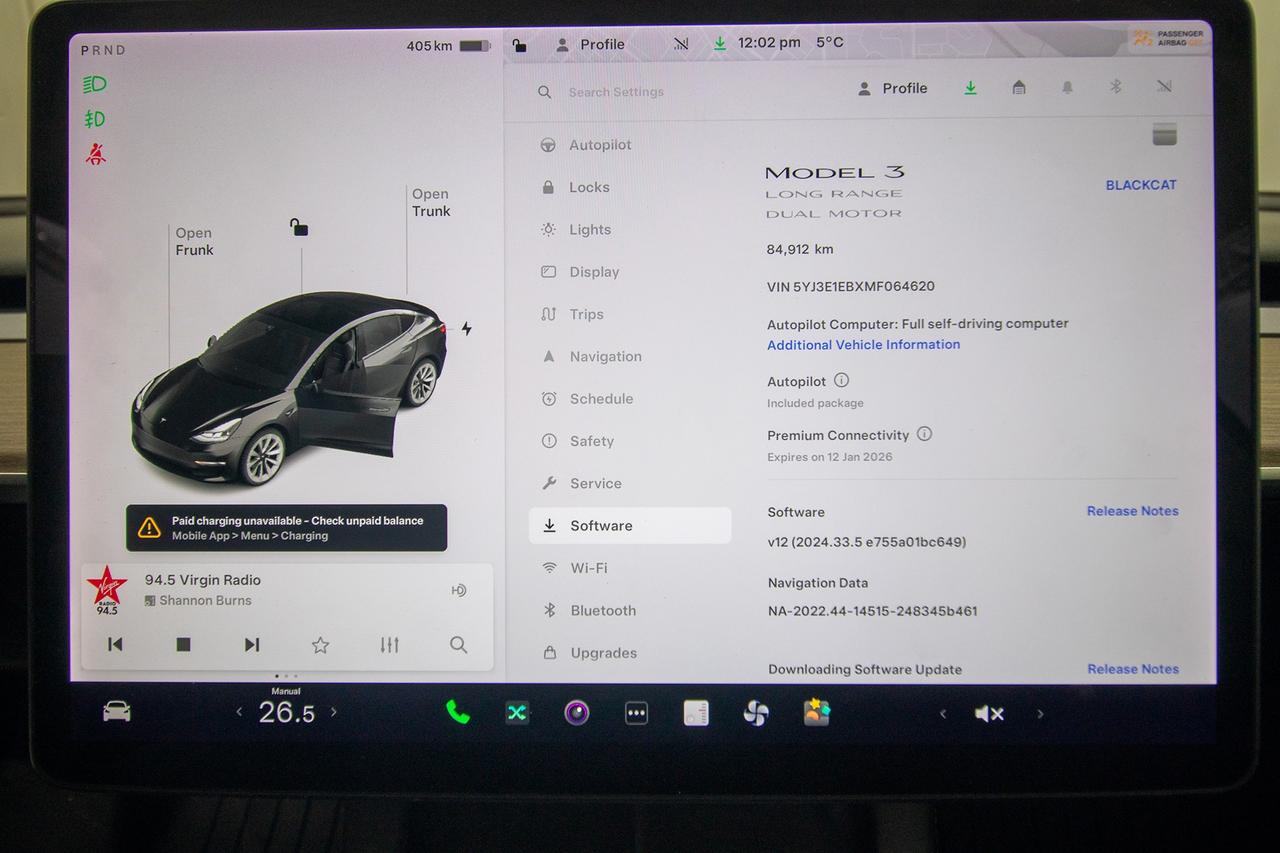Open the Frunk
Image resolution: width=1280 pixels, height=853 pixels.
coord(194,242)
